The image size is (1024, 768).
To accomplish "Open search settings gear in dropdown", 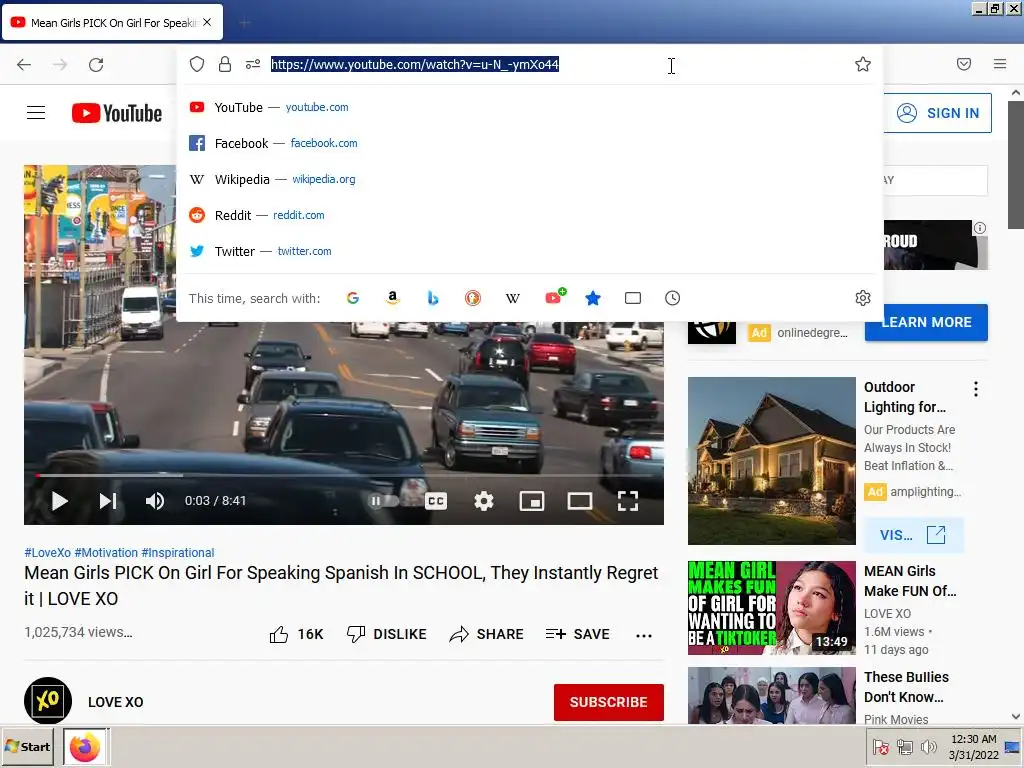I will [x=863, y=298].
